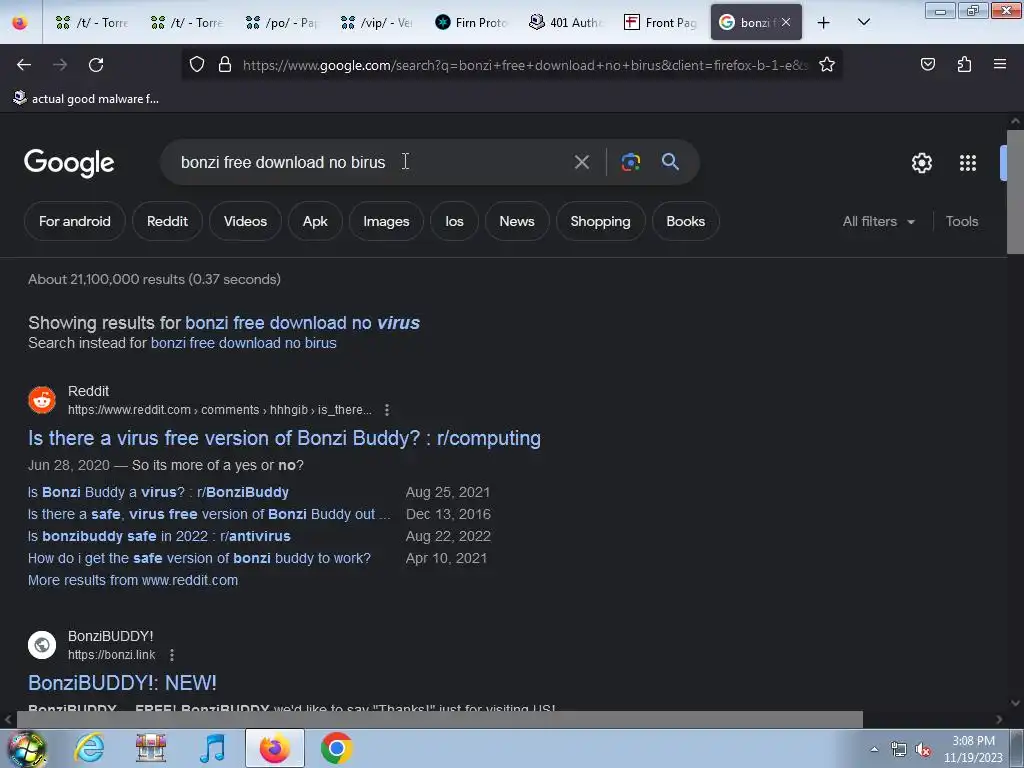Click the Firefox back arrow button
The height and width of the screenshot is (768, 1024).
point(24,65)
